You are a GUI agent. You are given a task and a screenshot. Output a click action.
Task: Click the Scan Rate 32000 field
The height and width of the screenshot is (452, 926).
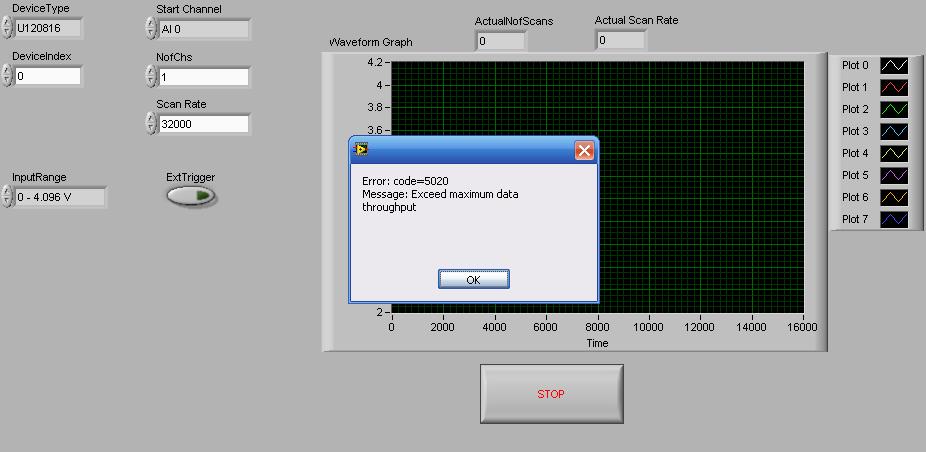(204, 124)
